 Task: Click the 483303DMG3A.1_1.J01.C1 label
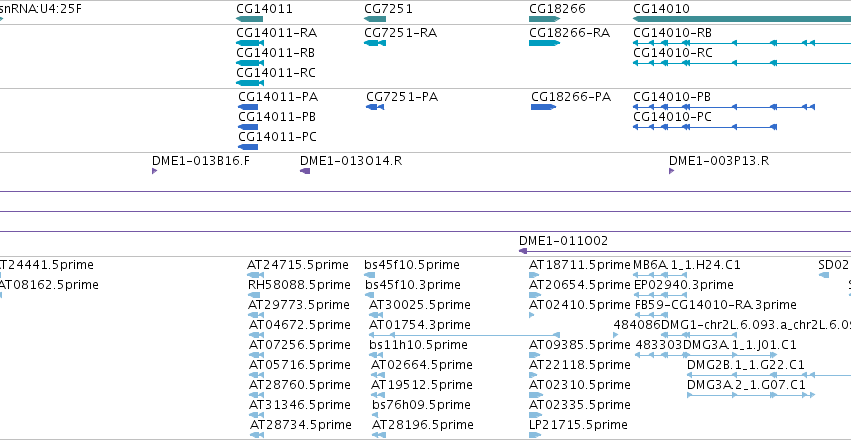coord(716,345)
